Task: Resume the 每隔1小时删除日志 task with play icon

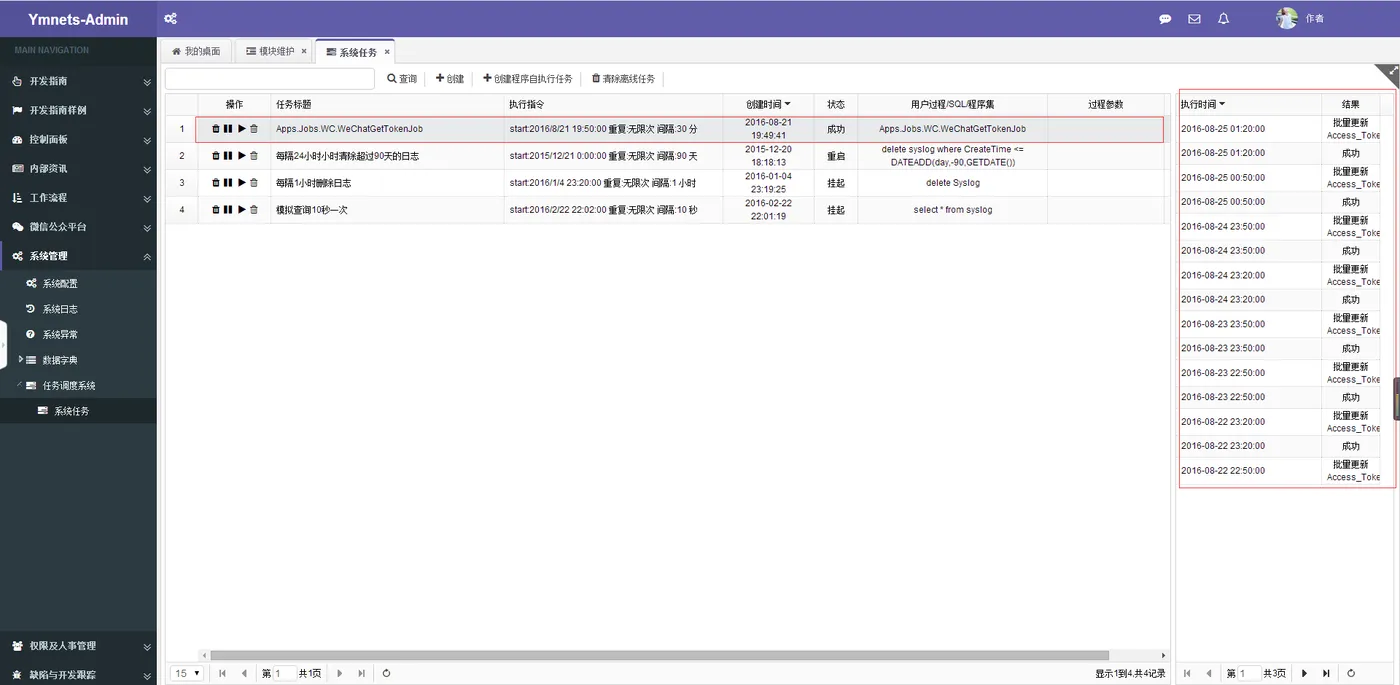Action: coord(241,182)
